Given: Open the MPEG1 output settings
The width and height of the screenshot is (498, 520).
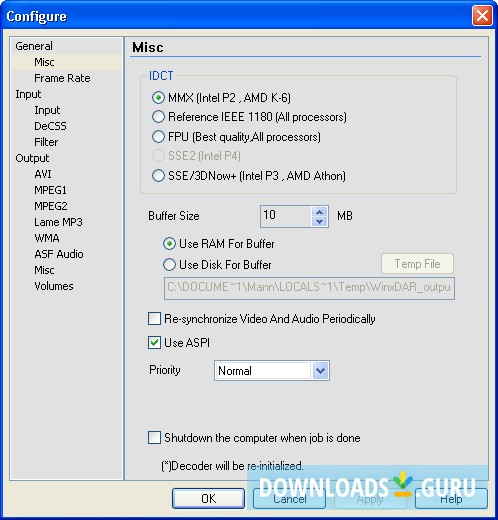Looking at the screenshot, I should click(x=50, y=190).
